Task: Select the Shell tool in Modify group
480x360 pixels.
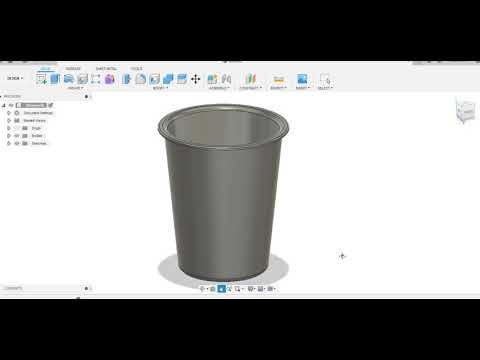Action: coord(154,79)
